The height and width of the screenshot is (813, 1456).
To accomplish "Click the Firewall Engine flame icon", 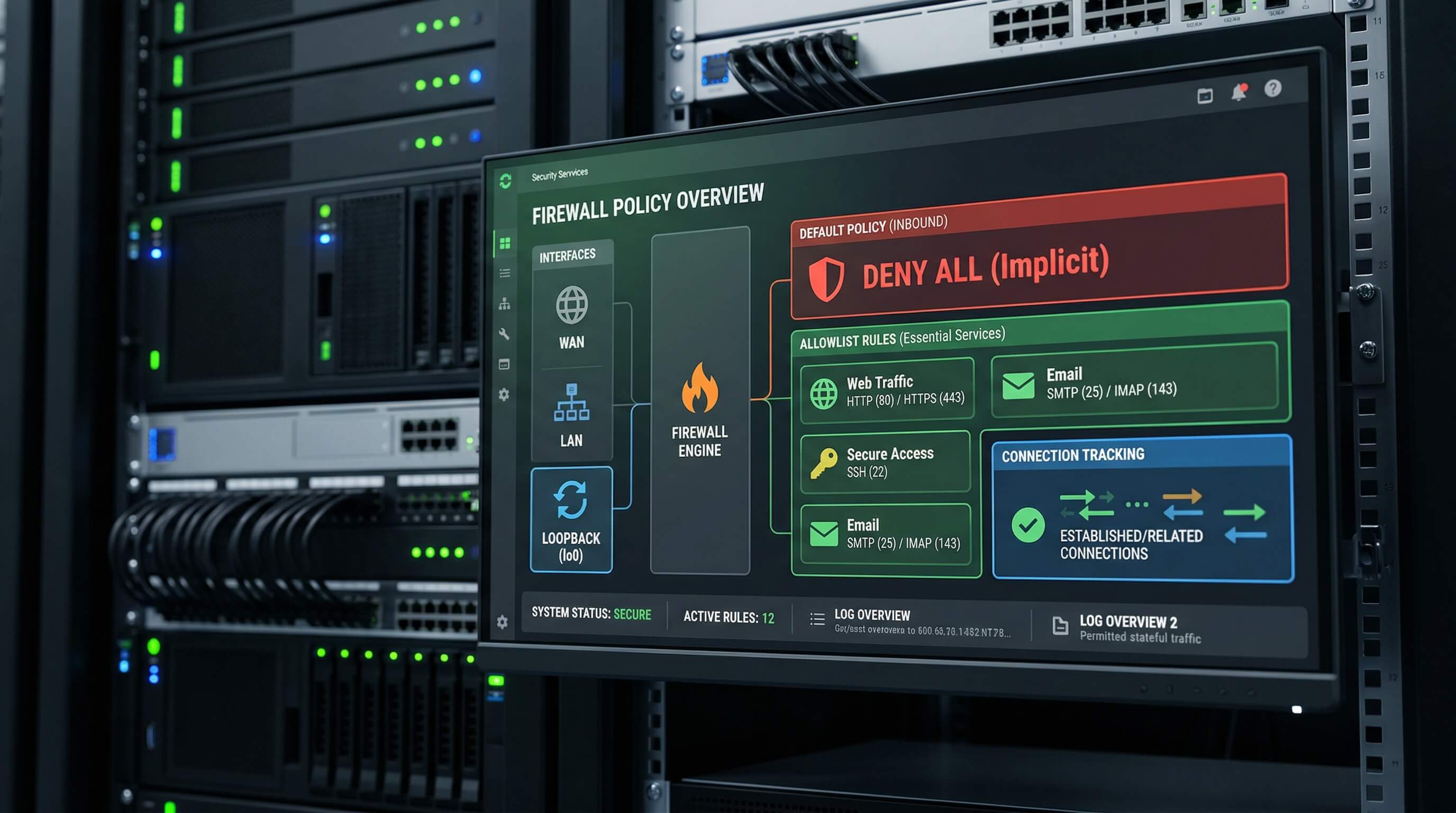I will [700, 389].
